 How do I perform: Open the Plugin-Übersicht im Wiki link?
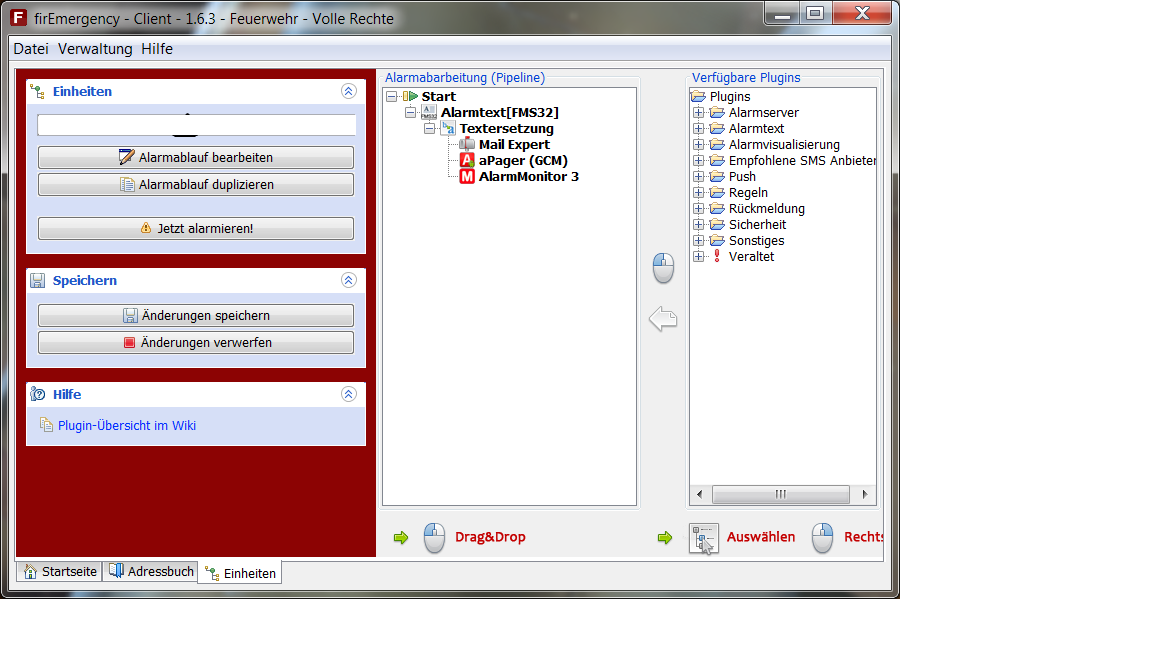(x=127, y=426)
